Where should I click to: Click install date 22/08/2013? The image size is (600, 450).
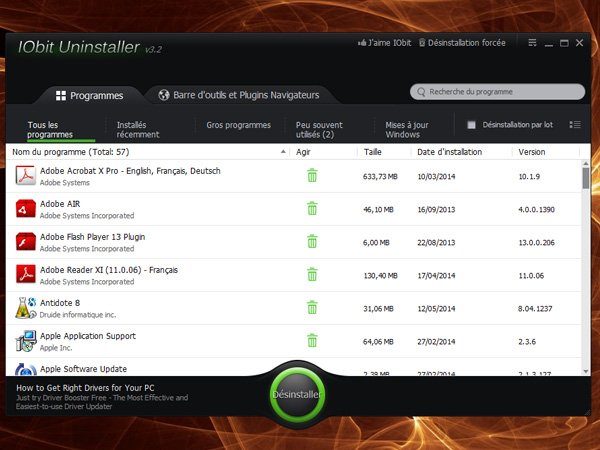pos(436,242)
